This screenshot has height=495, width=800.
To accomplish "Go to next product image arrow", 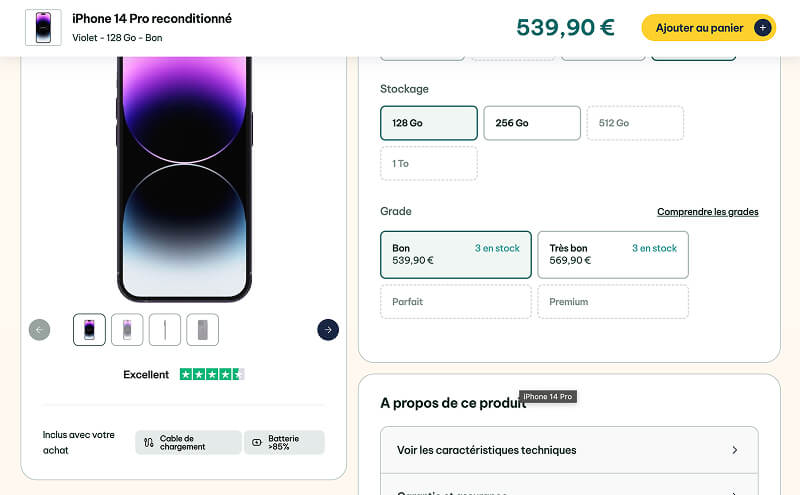I will pos(328,330).
